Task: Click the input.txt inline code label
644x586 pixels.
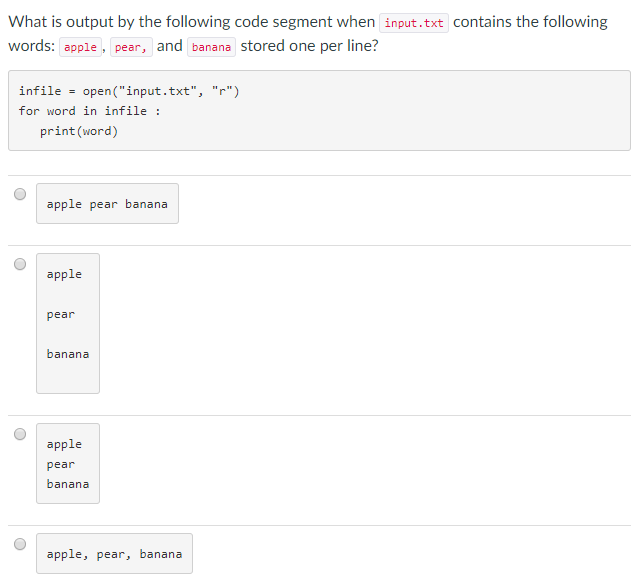Action: [x=414, y=23]
